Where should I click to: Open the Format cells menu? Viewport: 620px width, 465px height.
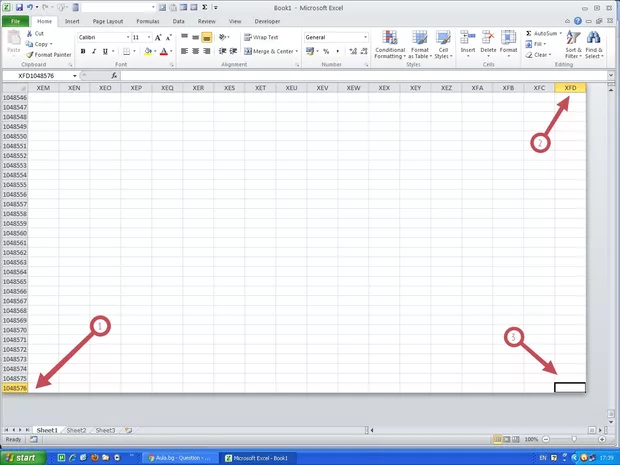[508, 44]
